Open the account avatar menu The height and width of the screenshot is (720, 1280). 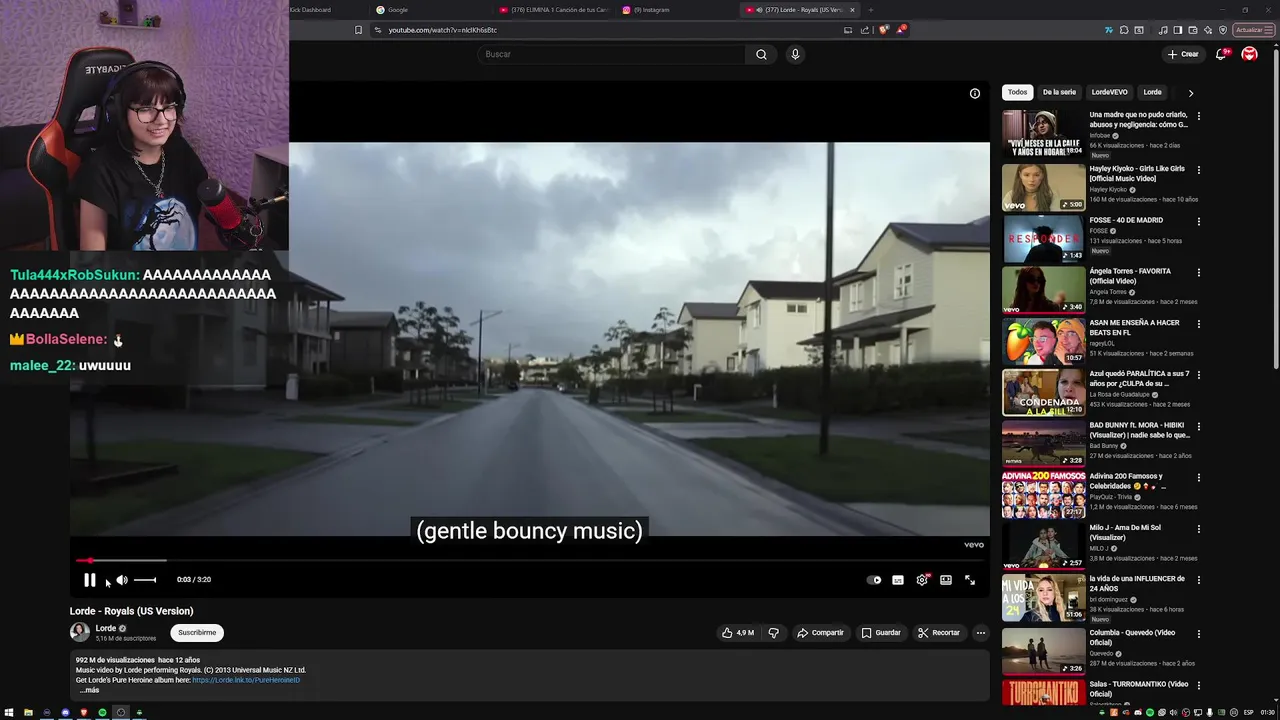pos(1249,54)
